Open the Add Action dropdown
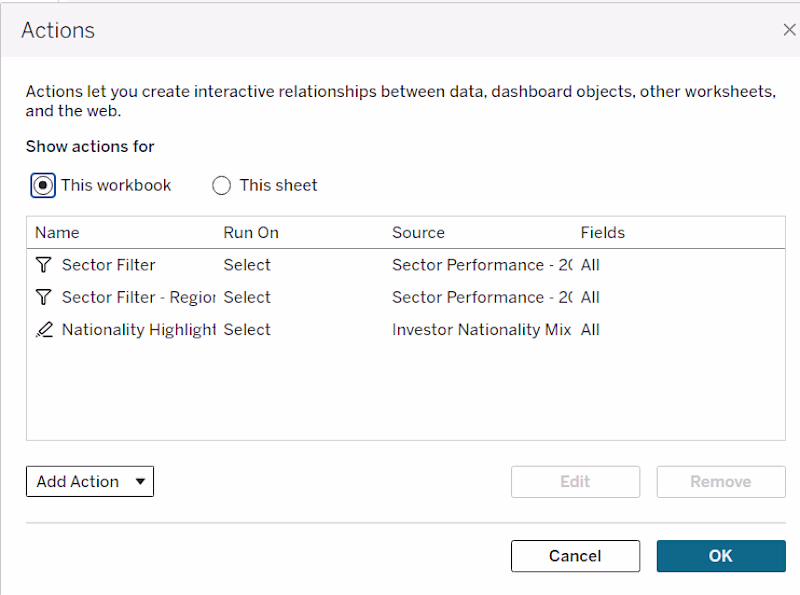800x595 pixels. (90, 481)
